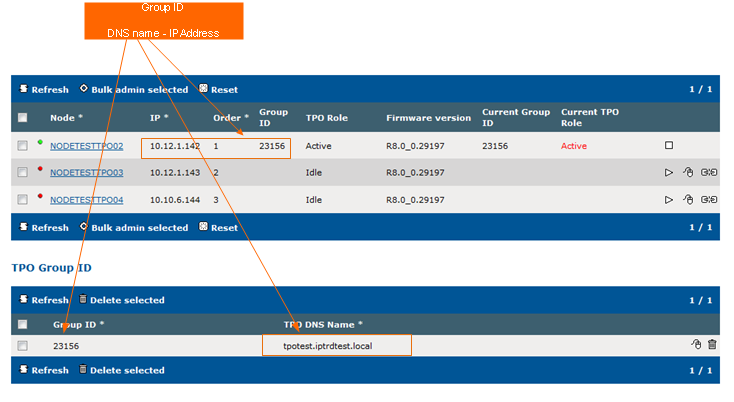This screenshot has width=734, height=402.
Task: Click Refresh below the Group ID table
Action: coord(44,370)
